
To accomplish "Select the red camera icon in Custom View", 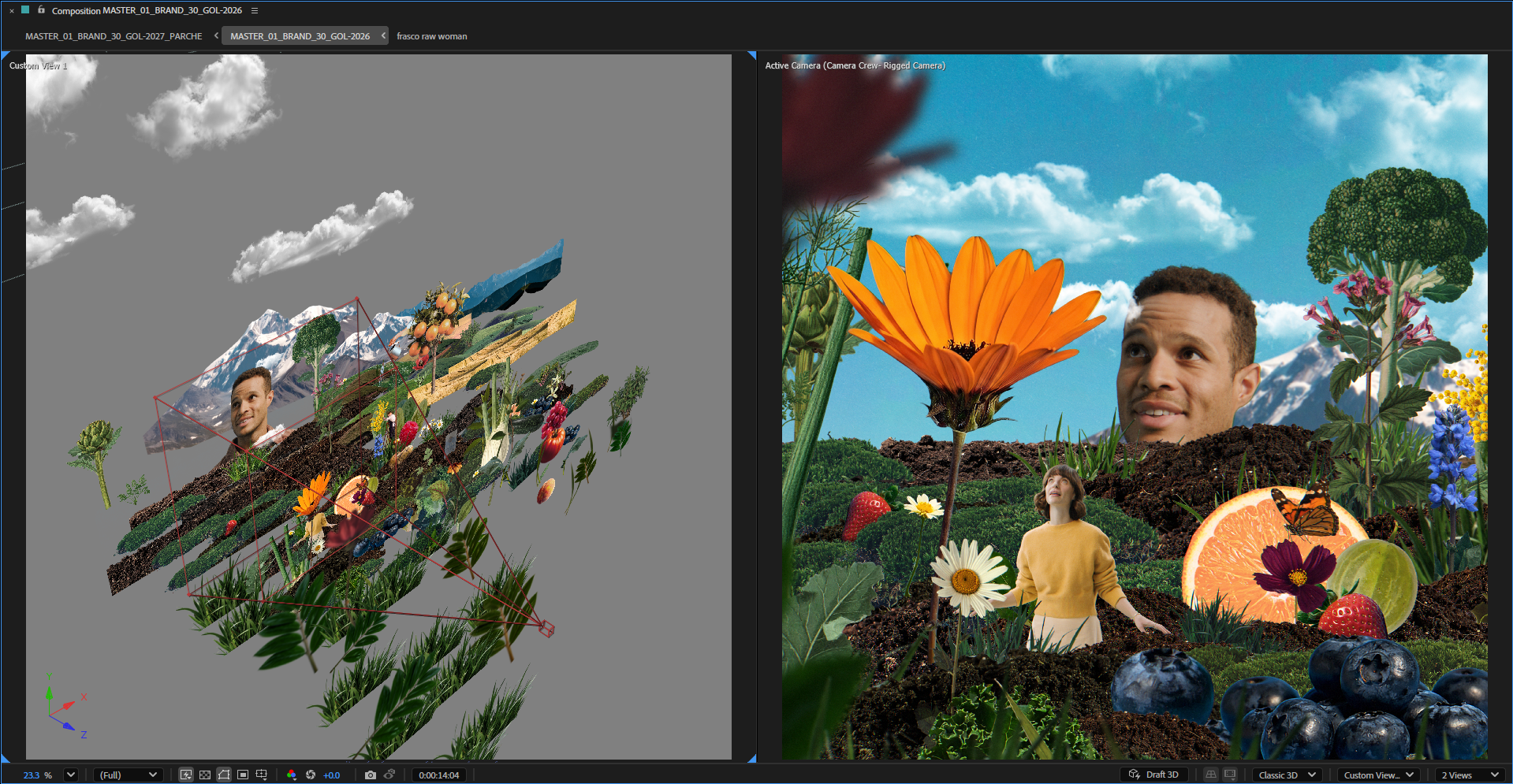I will click(x=546, y=628).
